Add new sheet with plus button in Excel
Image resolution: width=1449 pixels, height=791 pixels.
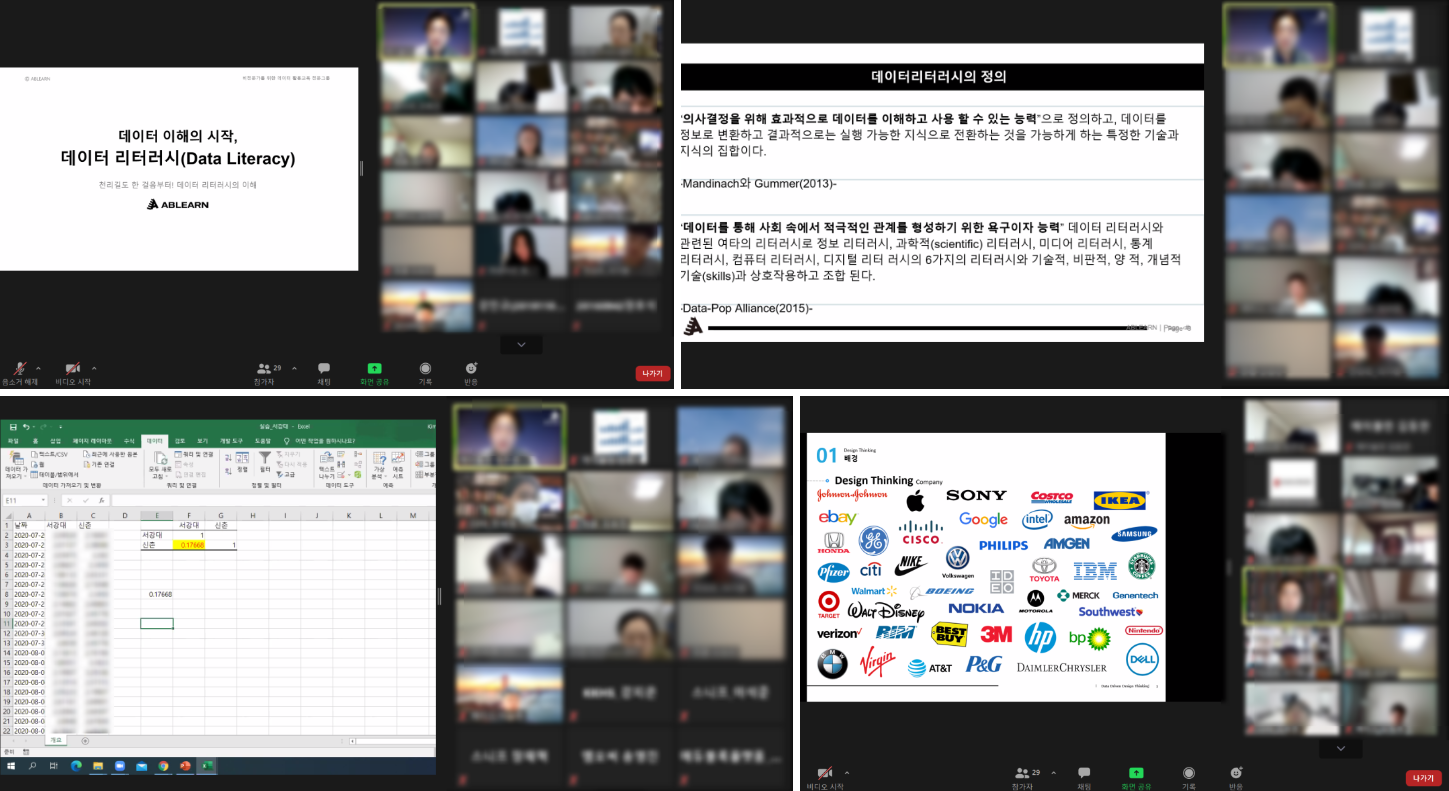click(85, 741)
